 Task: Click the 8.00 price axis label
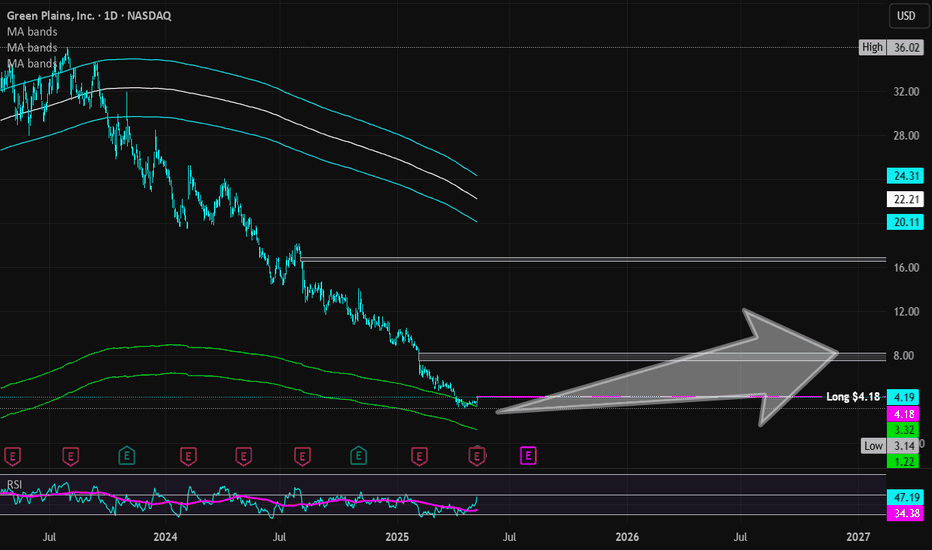pyautogui.click(x=903, y=356)
